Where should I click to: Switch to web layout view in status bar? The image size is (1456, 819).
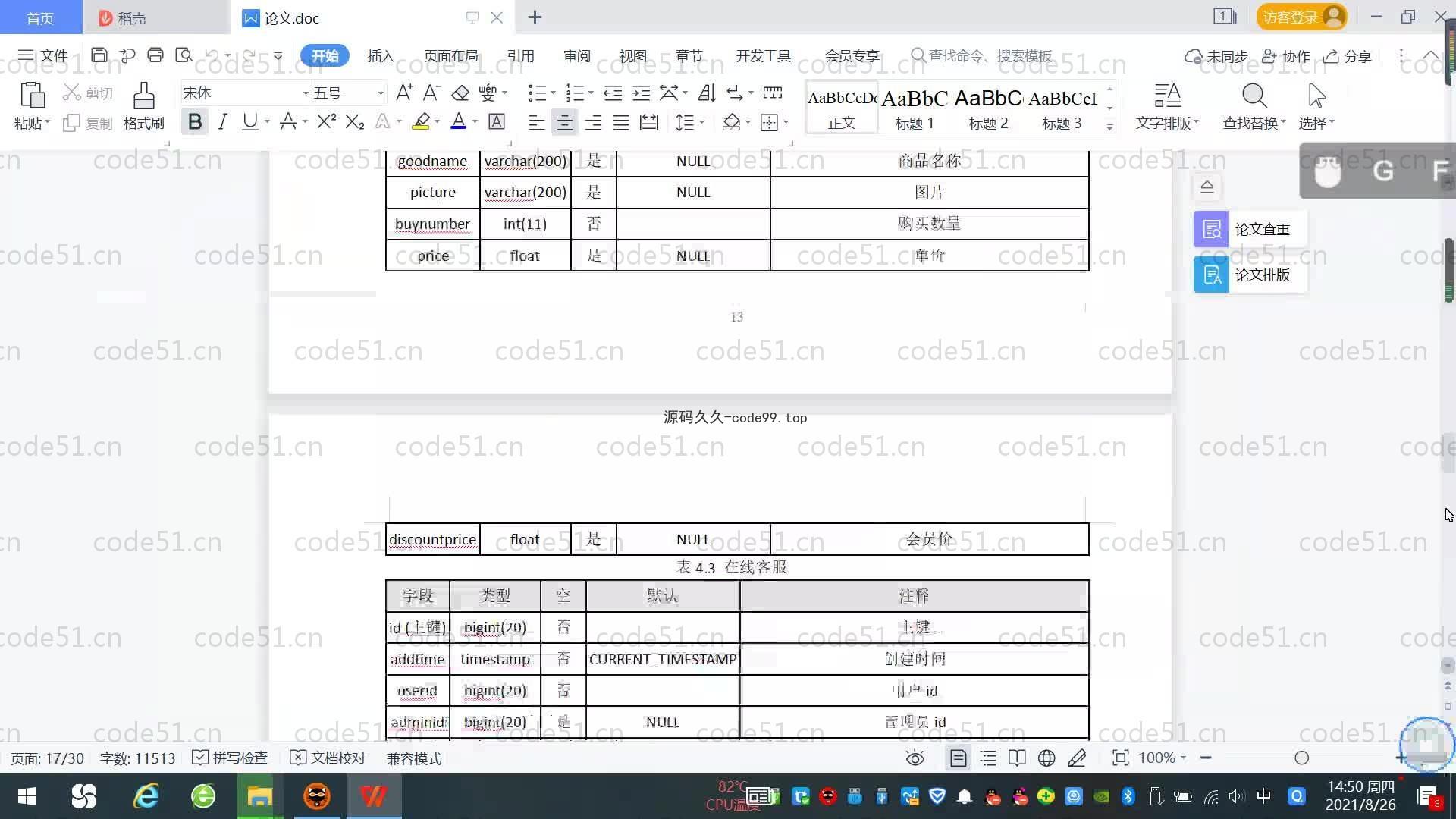click(x=1046, y=758)
